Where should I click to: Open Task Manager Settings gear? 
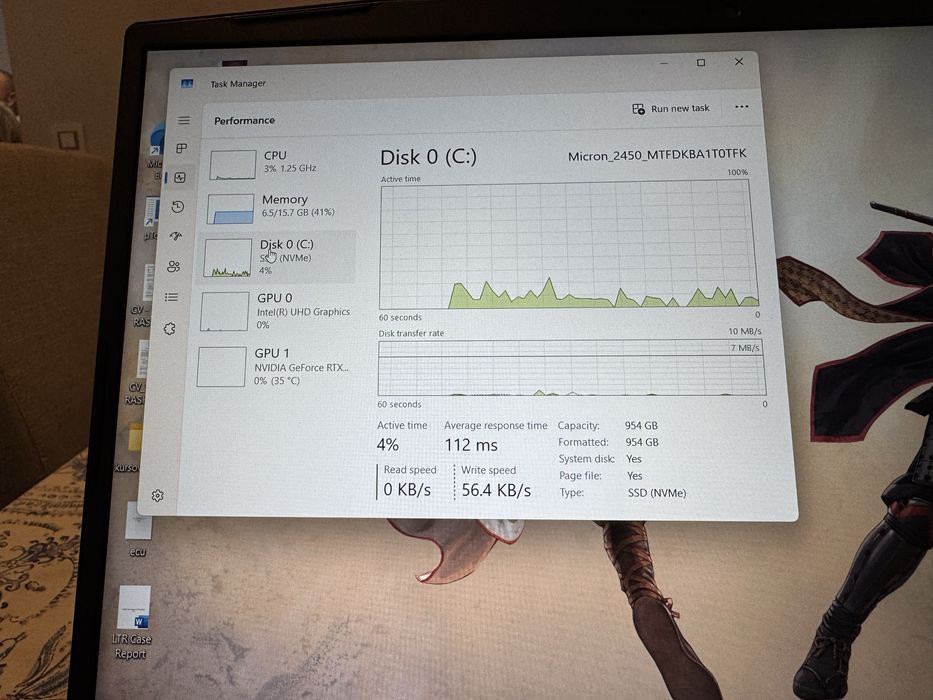coord(157,495)
